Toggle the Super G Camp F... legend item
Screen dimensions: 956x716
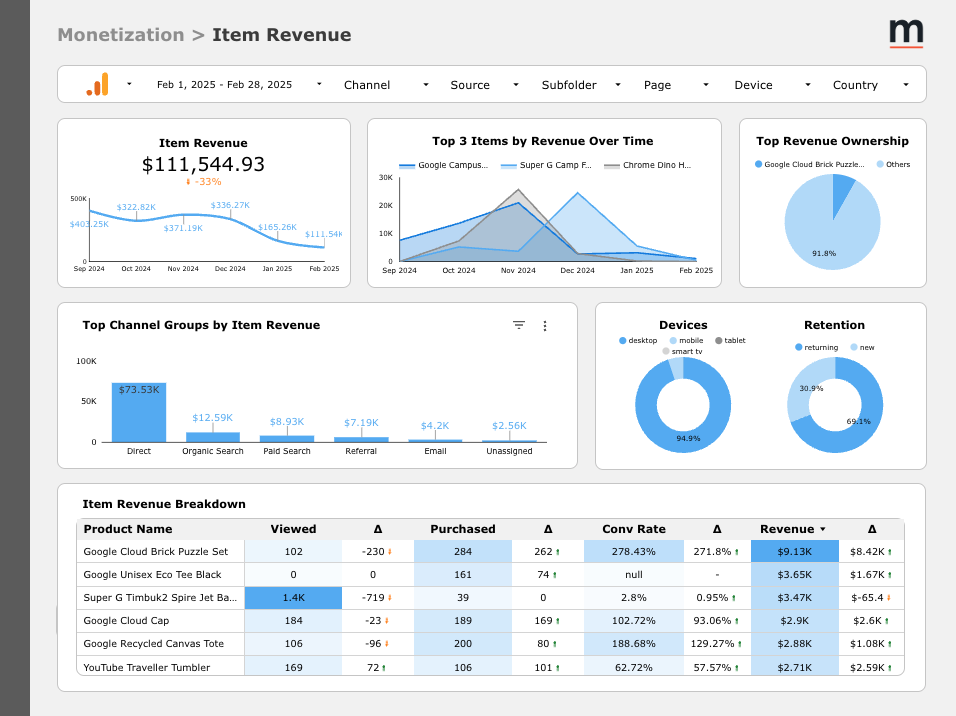546,165
